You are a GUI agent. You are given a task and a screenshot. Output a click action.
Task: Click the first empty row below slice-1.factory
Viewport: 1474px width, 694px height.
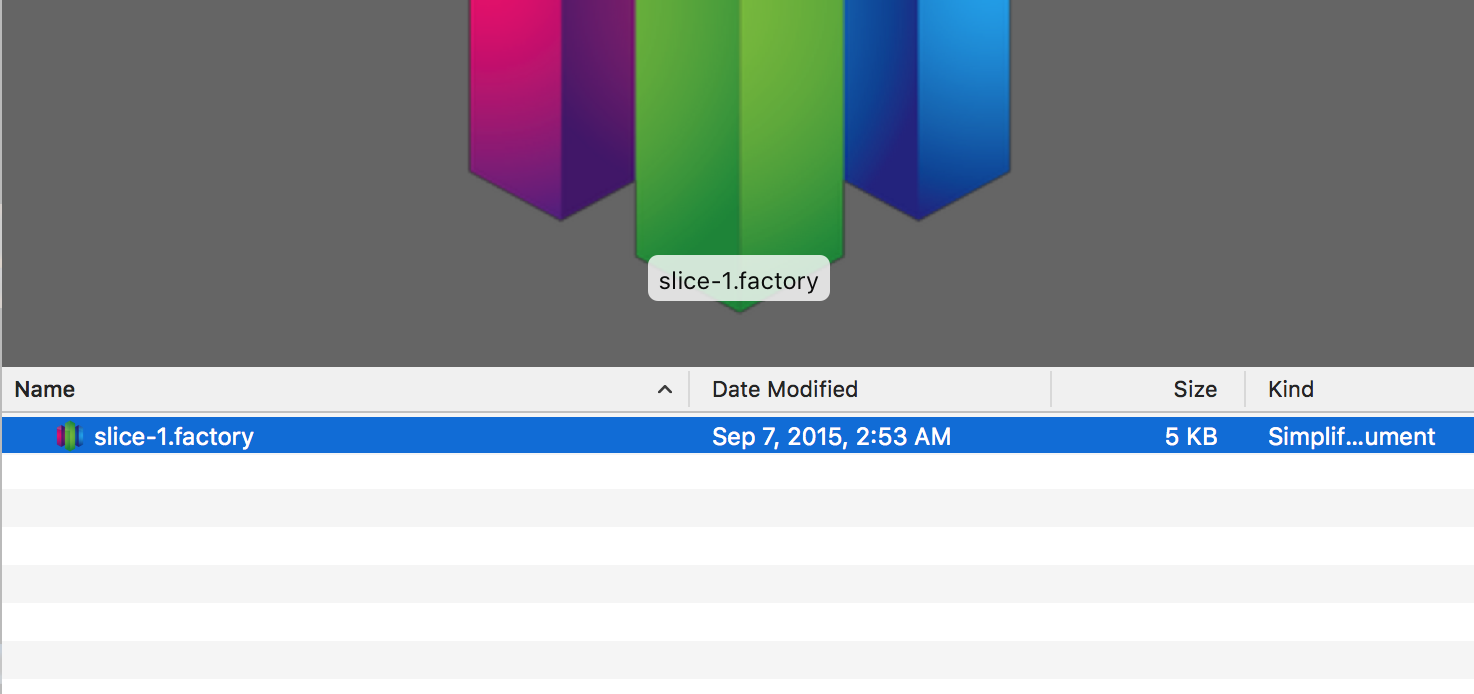coord(738,471)
